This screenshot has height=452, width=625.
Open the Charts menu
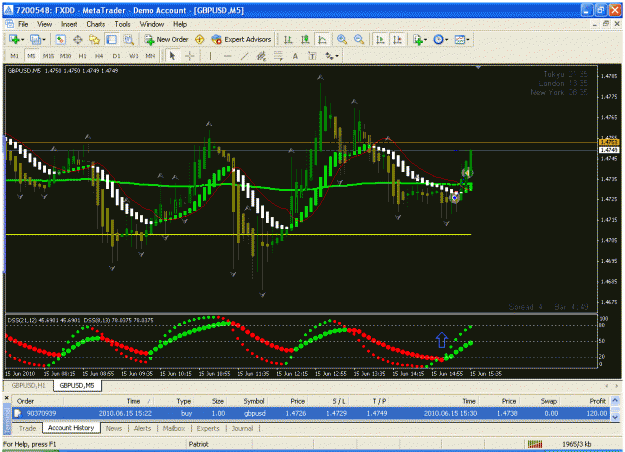click(96, 24)
